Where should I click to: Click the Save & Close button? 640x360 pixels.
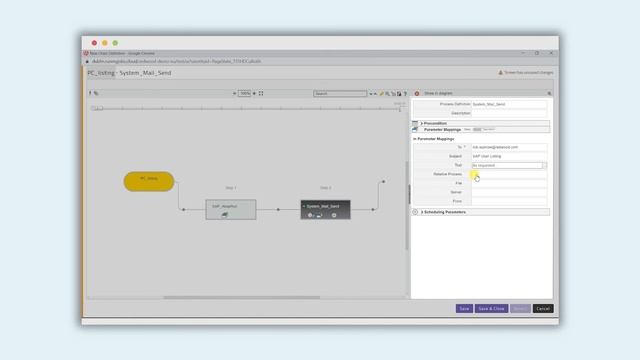click(491, 309)
